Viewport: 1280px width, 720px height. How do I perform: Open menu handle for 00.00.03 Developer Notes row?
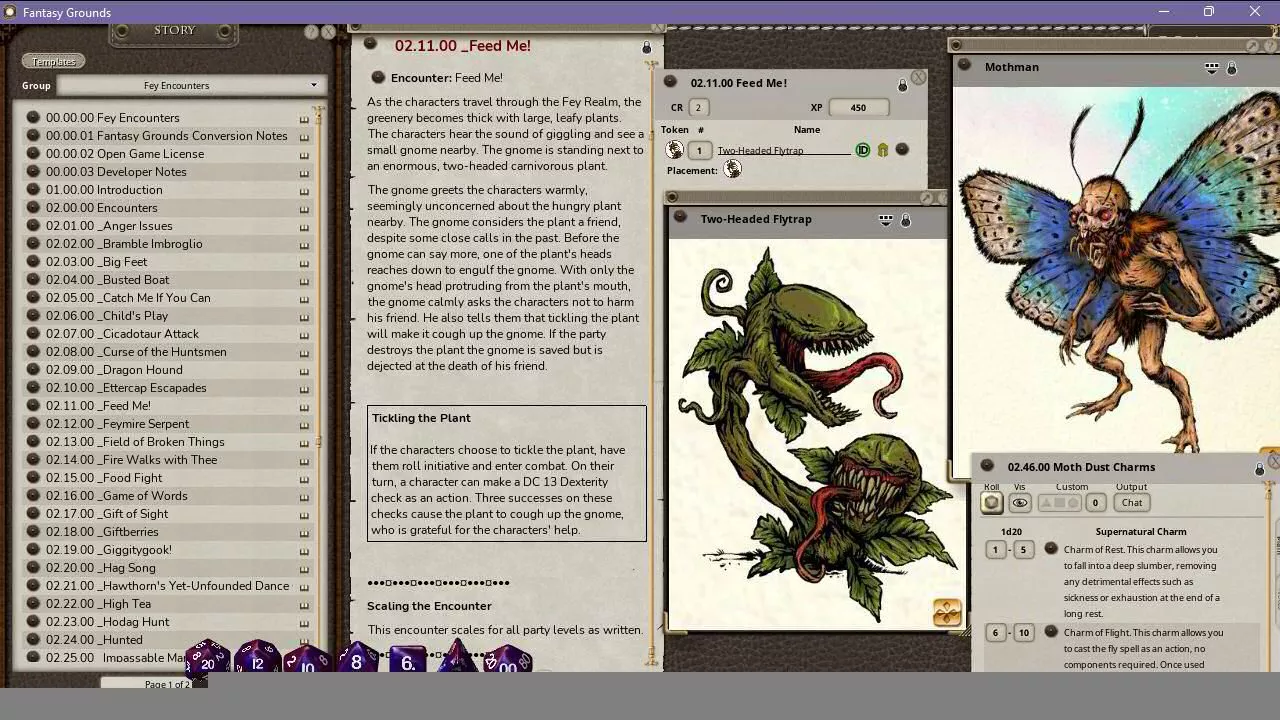[x=304, y=172]
